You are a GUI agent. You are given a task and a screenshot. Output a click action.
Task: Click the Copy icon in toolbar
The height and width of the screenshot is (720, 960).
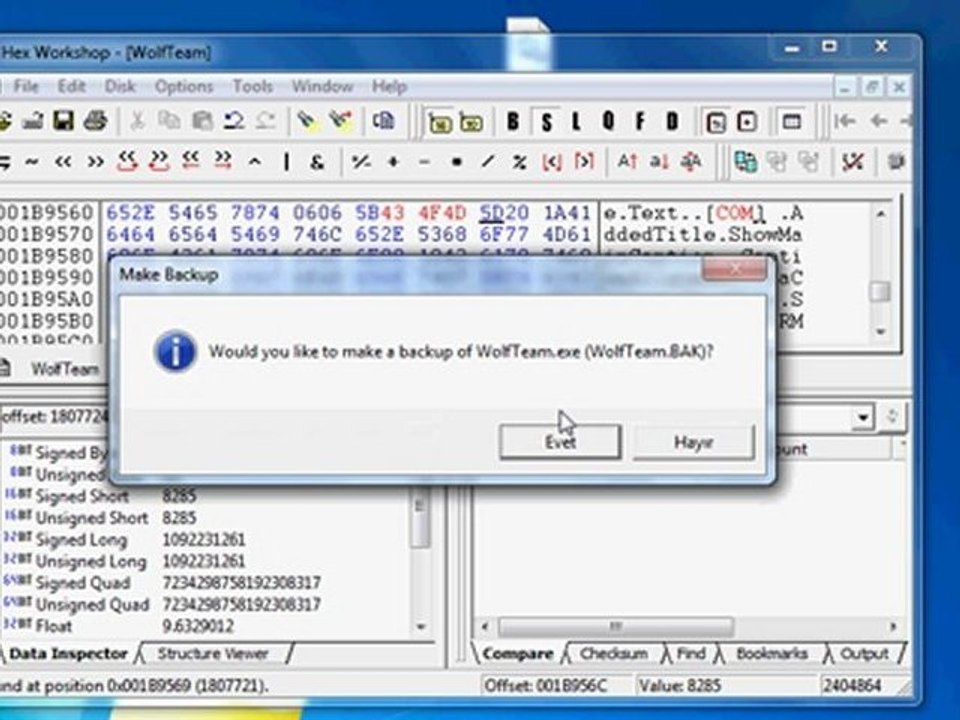(169, 121)
